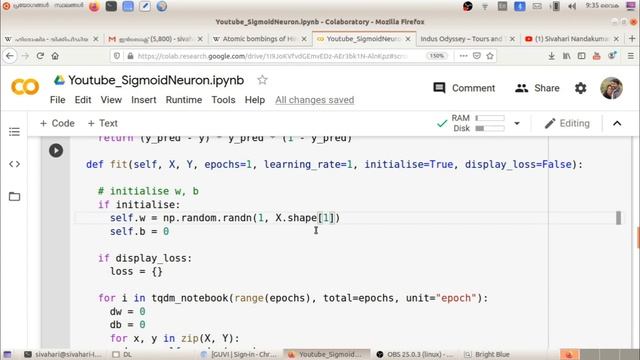Click Disk usage bar

(x=490, y=129)
